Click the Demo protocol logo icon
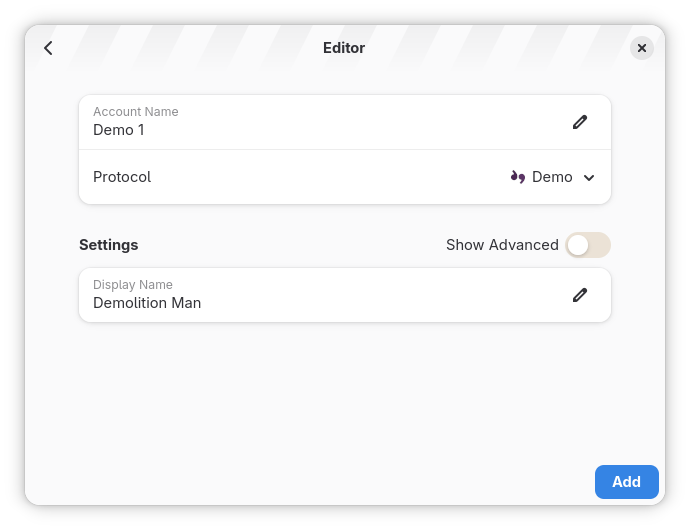 coord(518,177)
